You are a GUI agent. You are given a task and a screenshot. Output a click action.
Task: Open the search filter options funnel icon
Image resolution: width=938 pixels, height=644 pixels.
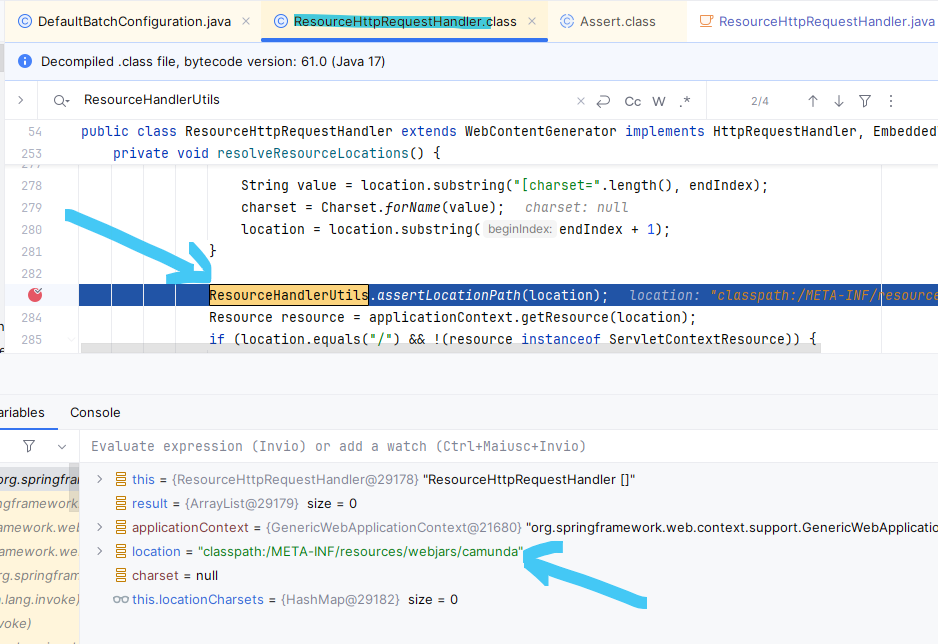tap(864, 101)
